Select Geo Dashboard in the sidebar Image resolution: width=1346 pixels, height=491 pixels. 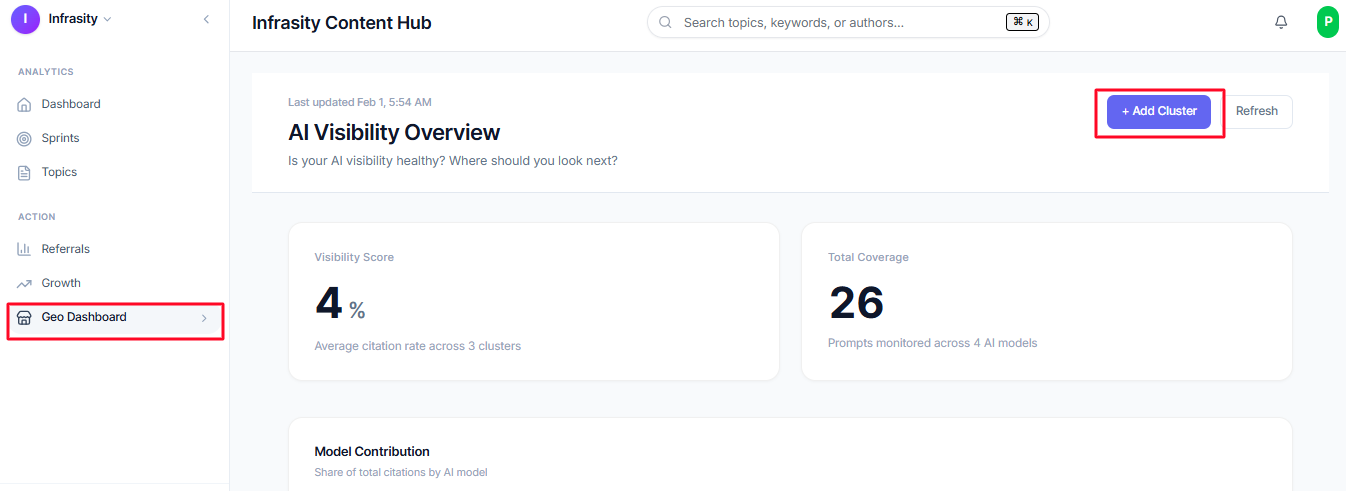pyautogui.click(x=114, y=318)
